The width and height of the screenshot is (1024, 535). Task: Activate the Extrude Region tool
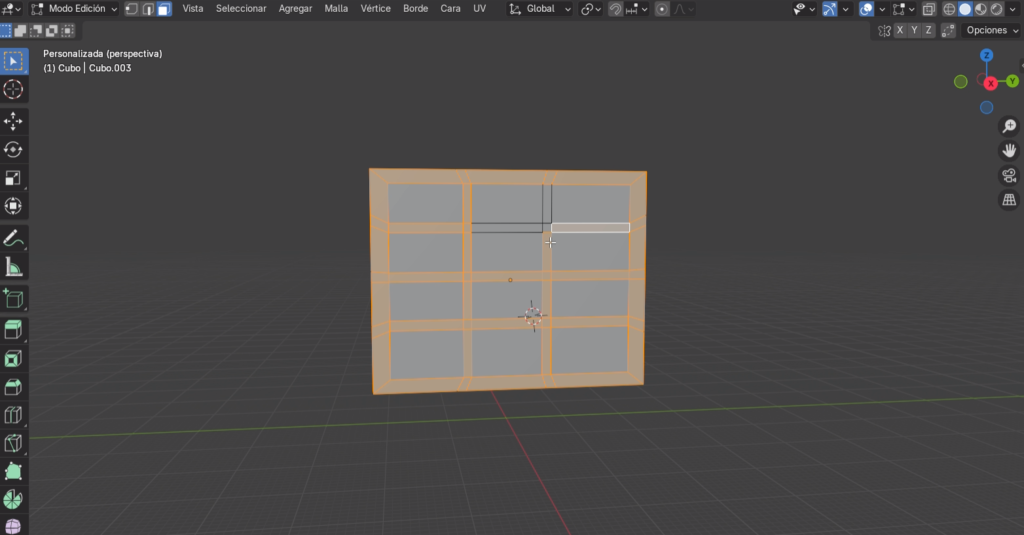[14, 330]
